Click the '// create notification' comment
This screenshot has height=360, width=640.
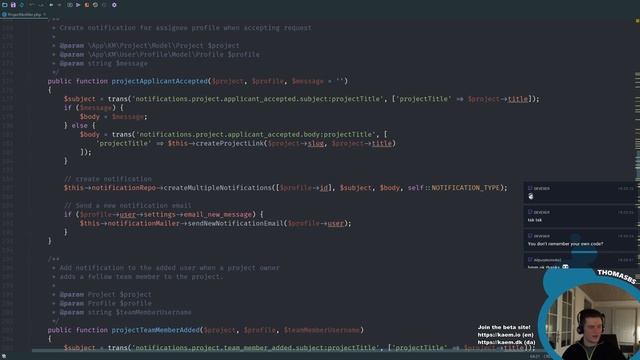(x=108, y=179)
